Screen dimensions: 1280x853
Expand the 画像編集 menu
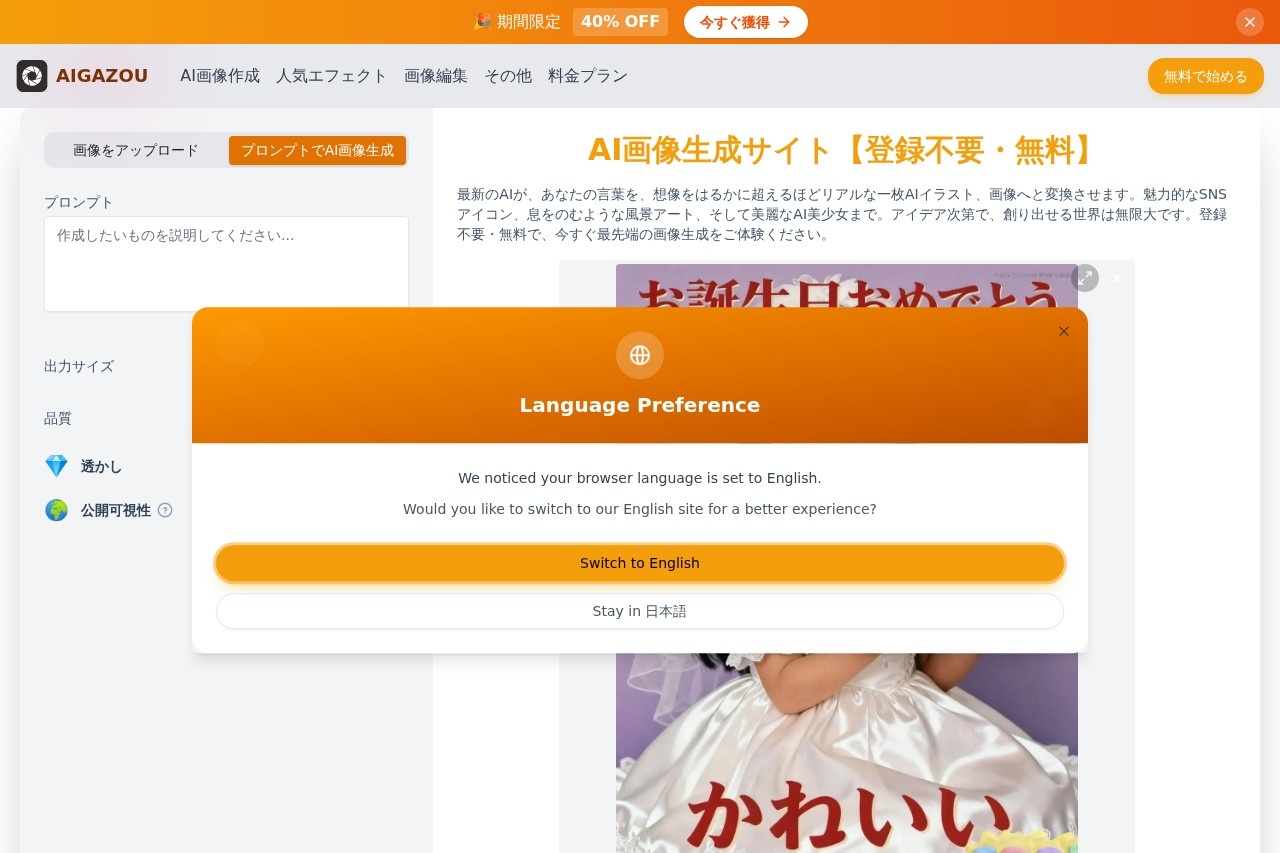click(436, 76)
